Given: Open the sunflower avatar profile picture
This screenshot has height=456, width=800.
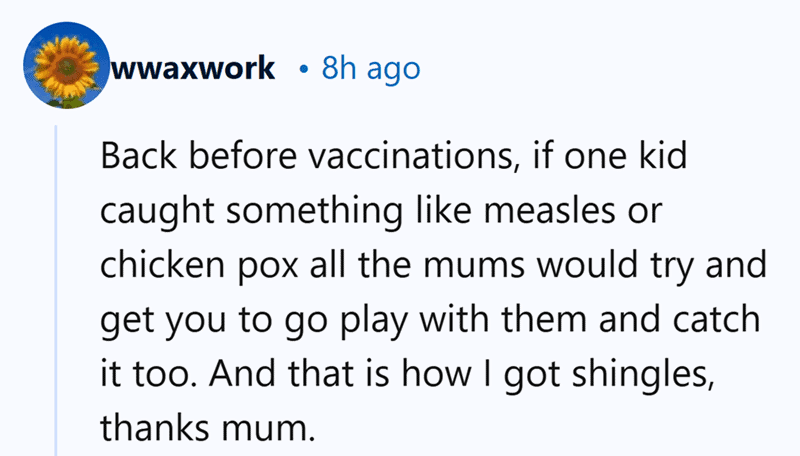Looking at the screenshot, I should [66, 65].
